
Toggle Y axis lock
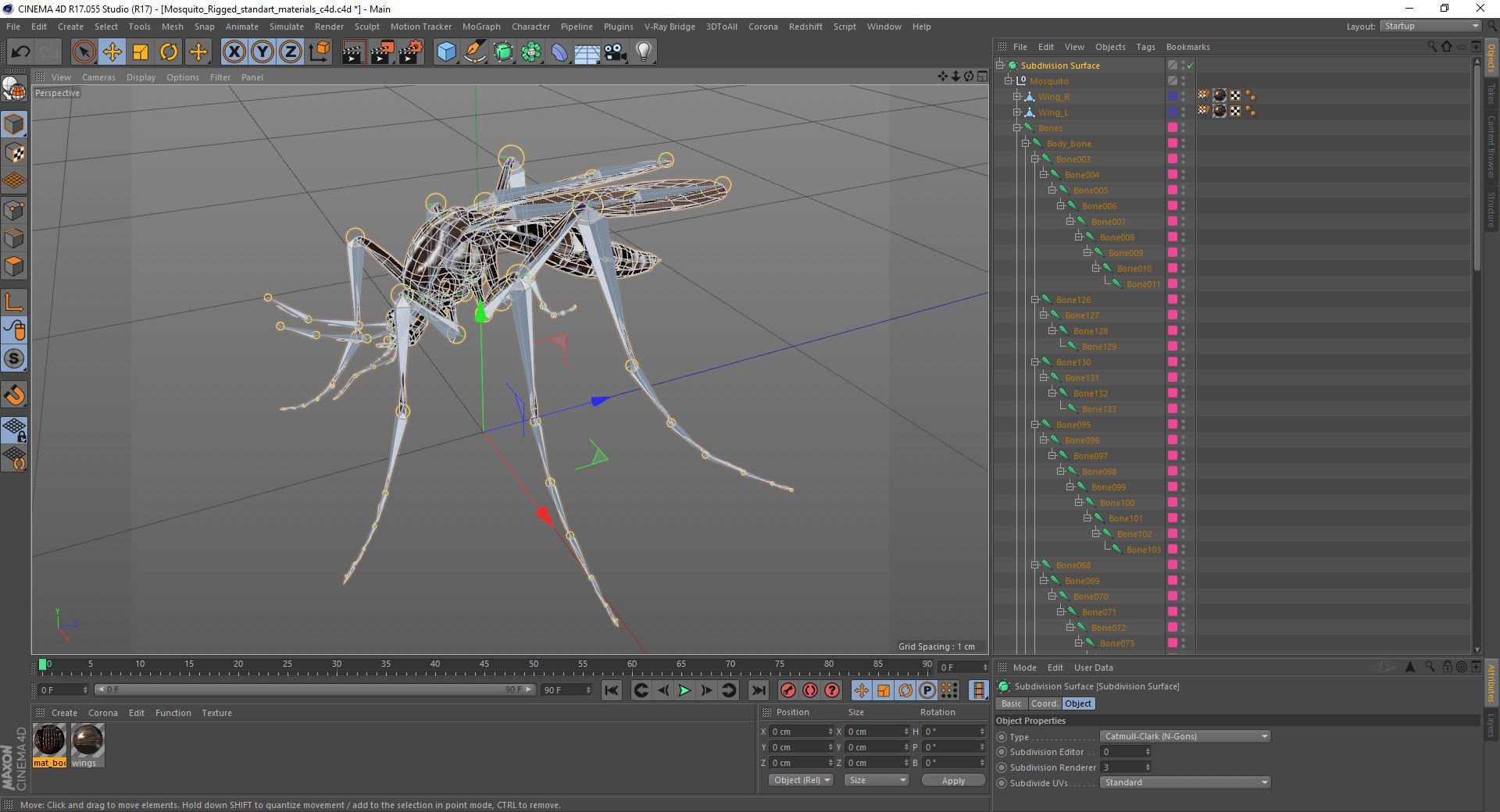pyautogui.click(x=262, y=52)
